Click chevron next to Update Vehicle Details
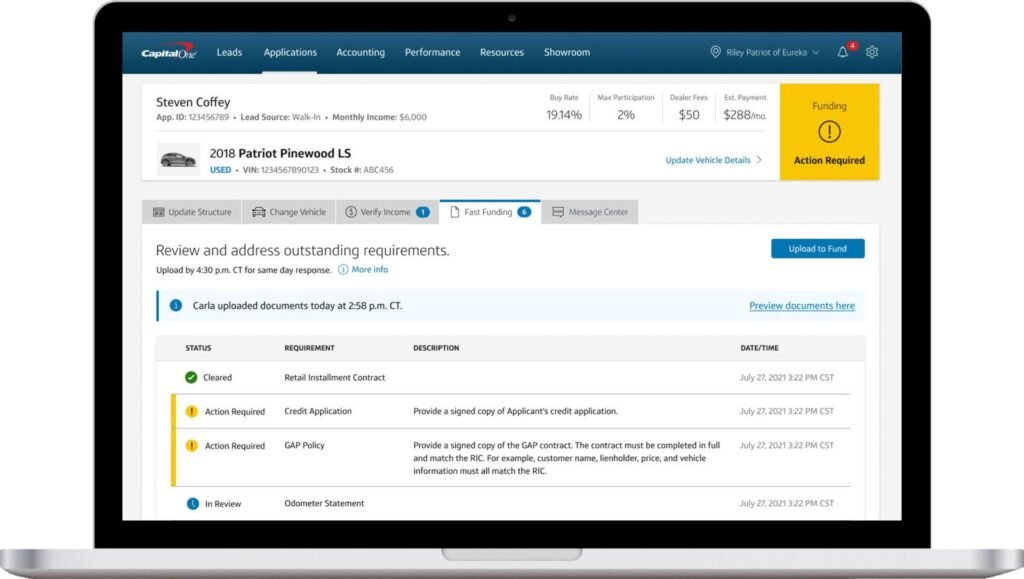The width and height of the screenshot is (1024, 579). pos(759,160)
